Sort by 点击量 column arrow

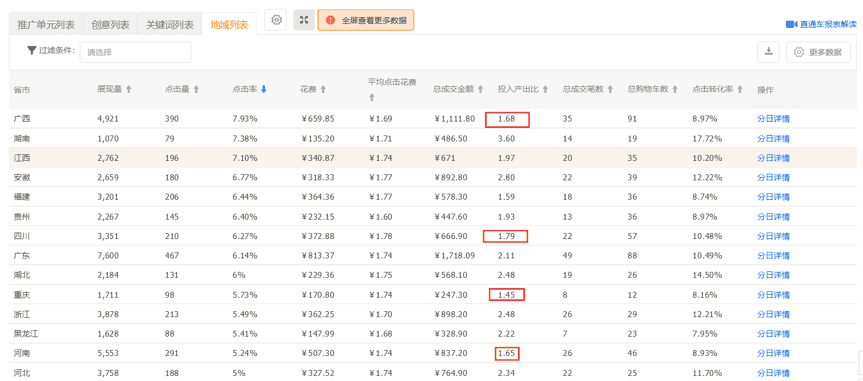(196, 89)
